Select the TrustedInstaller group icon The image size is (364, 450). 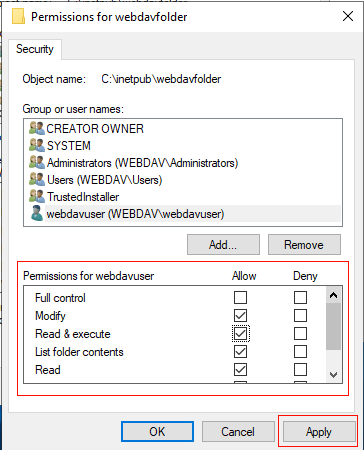pos(37,196)
